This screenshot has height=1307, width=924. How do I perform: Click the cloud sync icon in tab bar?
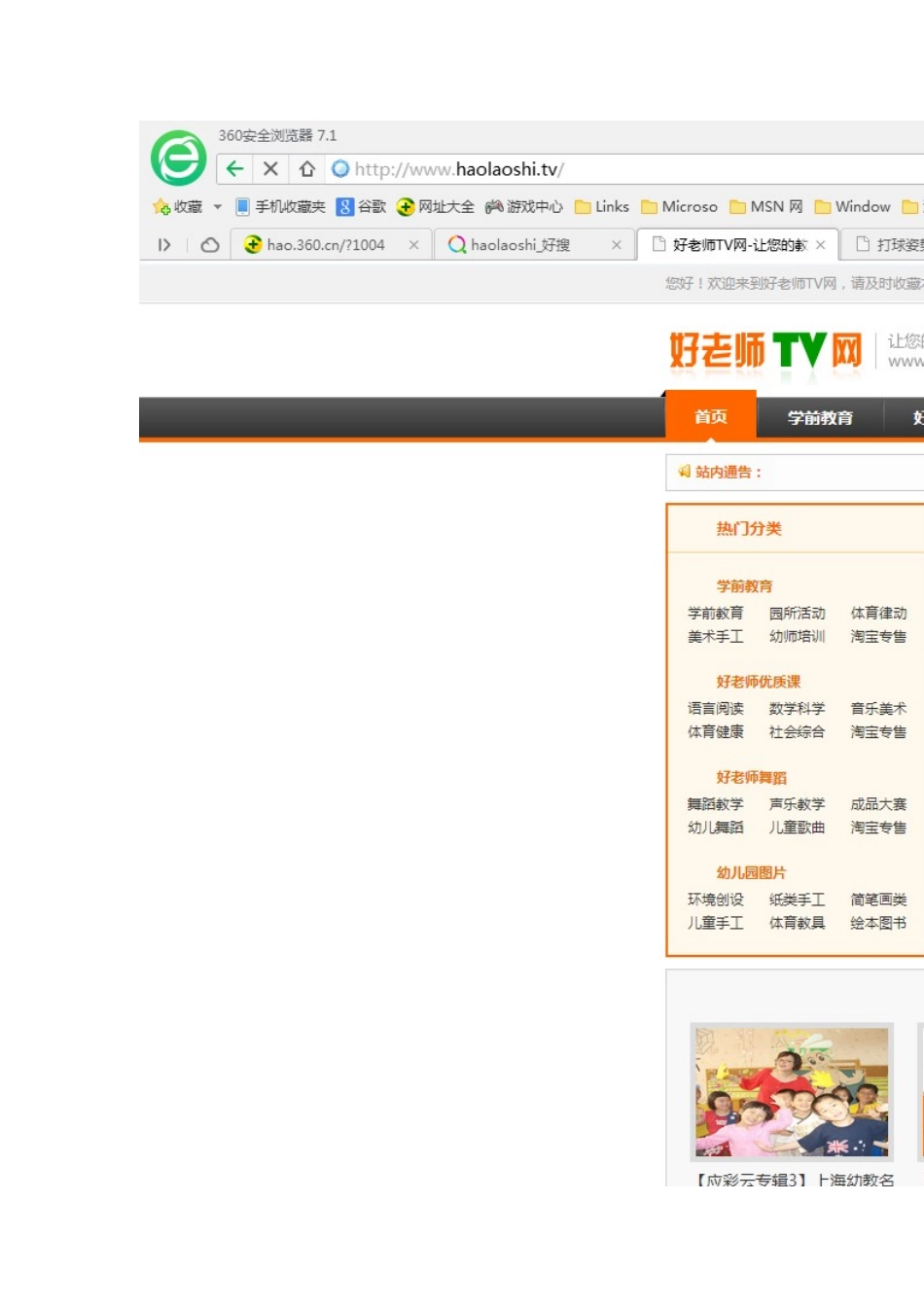tap(209, 245)
